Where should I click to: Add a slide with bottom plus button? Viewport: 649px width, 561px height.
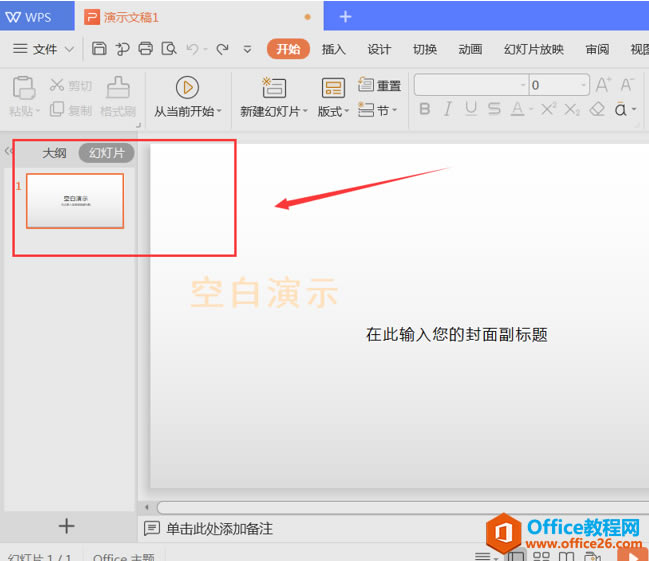coord(66,526)
